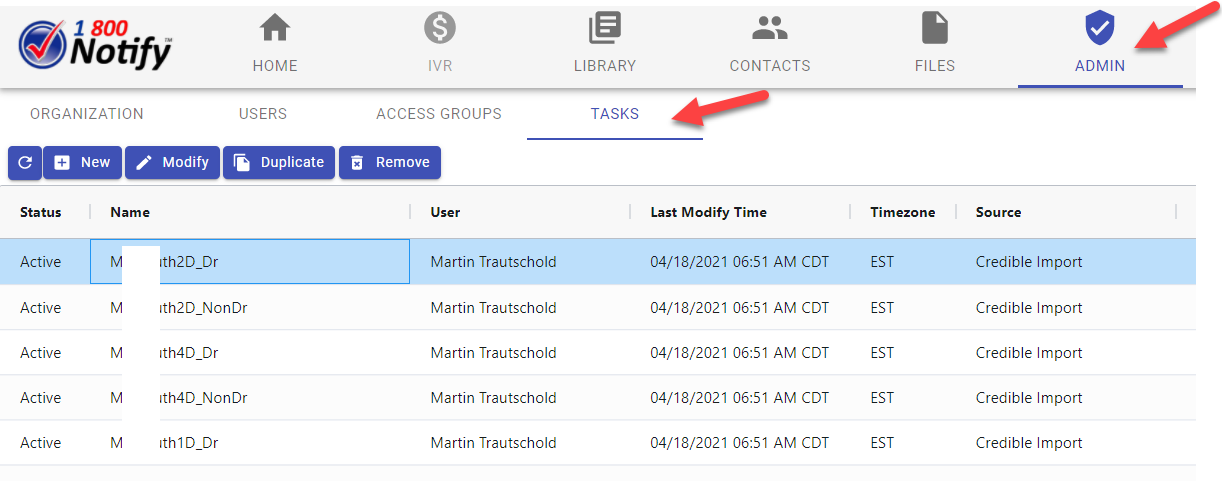1222x481 pixels.
Task: Click the 1 800 Notify logo
Action: click(95, 46)
